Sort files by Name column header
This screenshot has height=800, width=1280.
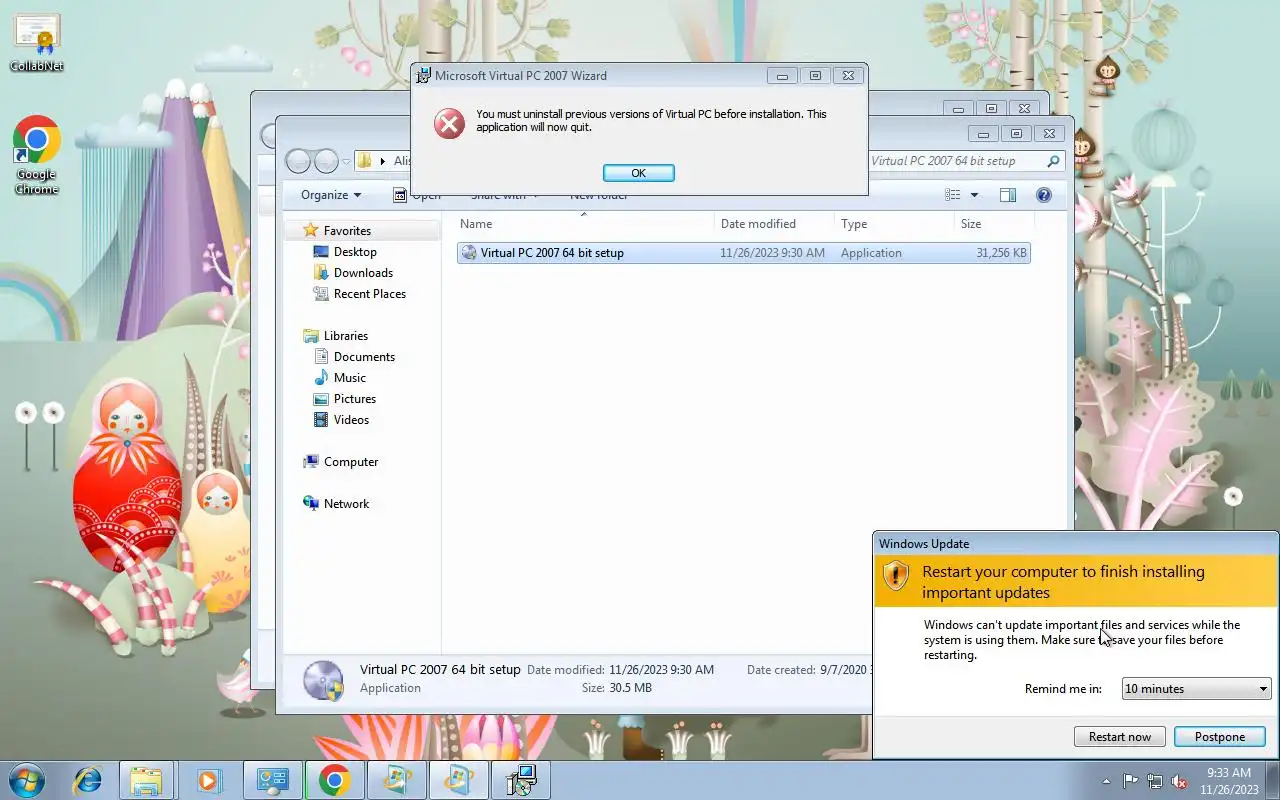click(x=586, y=224)
